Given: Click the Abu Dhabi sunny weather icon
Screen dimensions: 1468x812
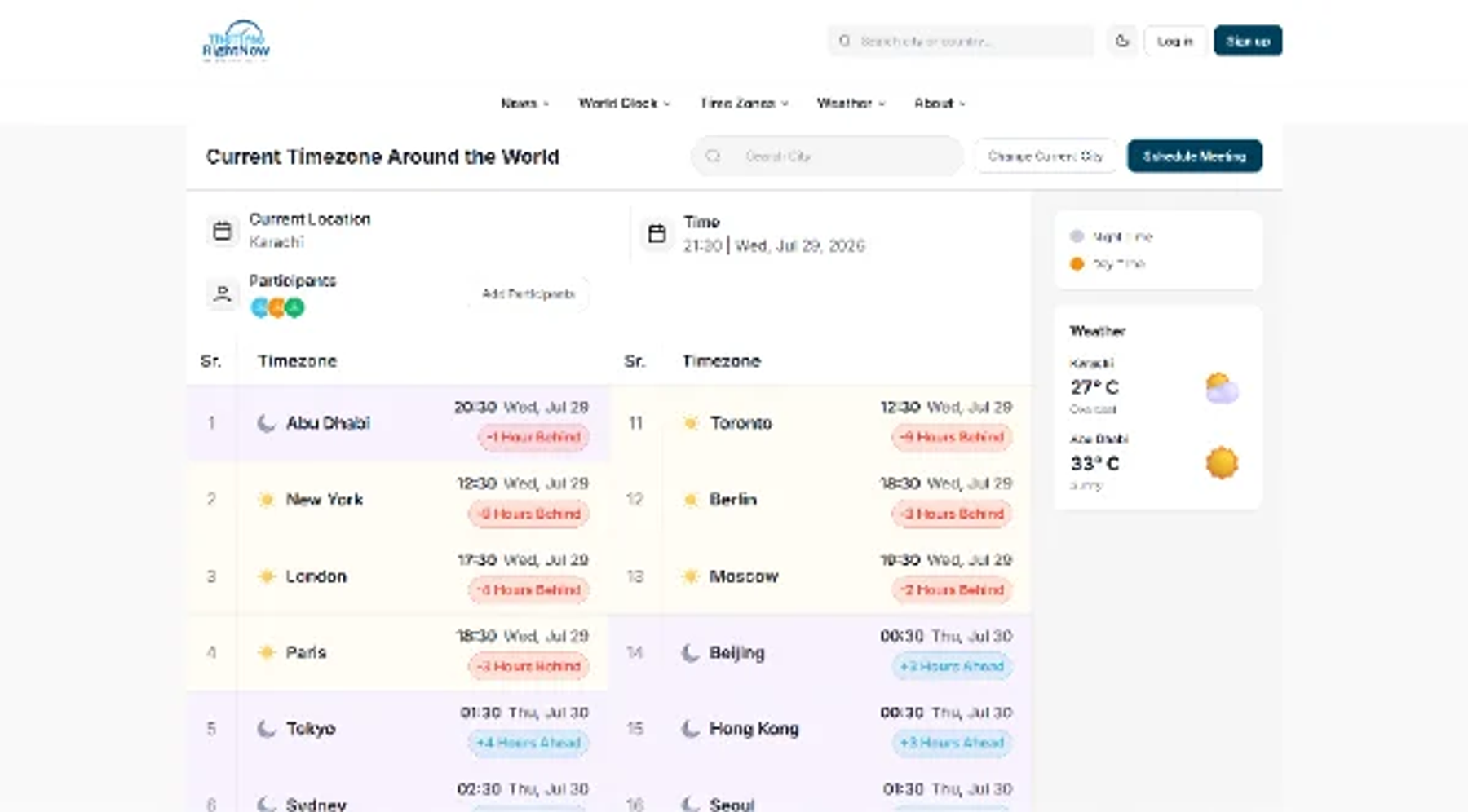Looking at the screenshot, I should coord(1222,463).
